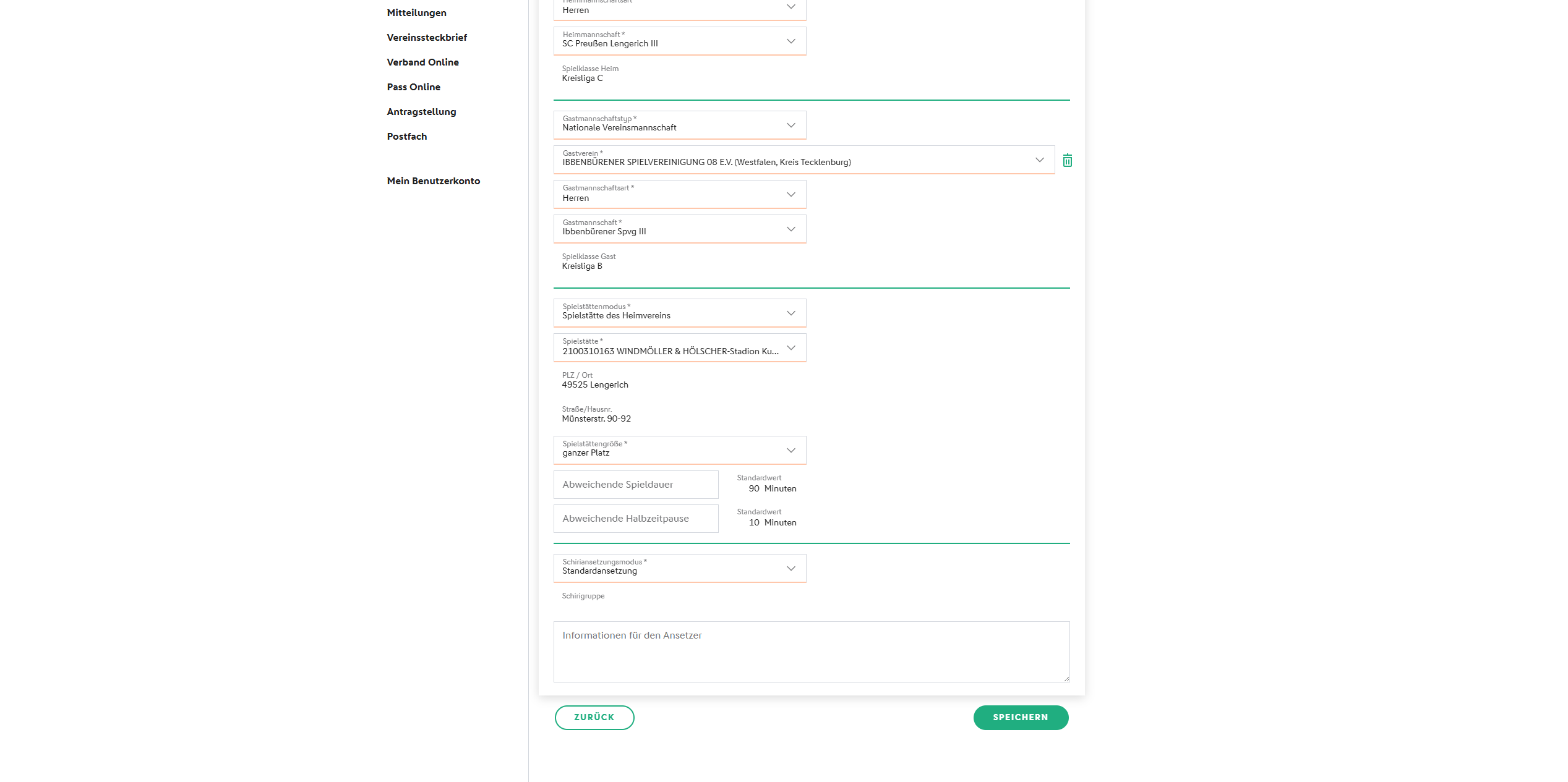Open Mitteilungen in the sidebar
The width and height of the screenshot is (1568, 782).
(x=416, y=13)
